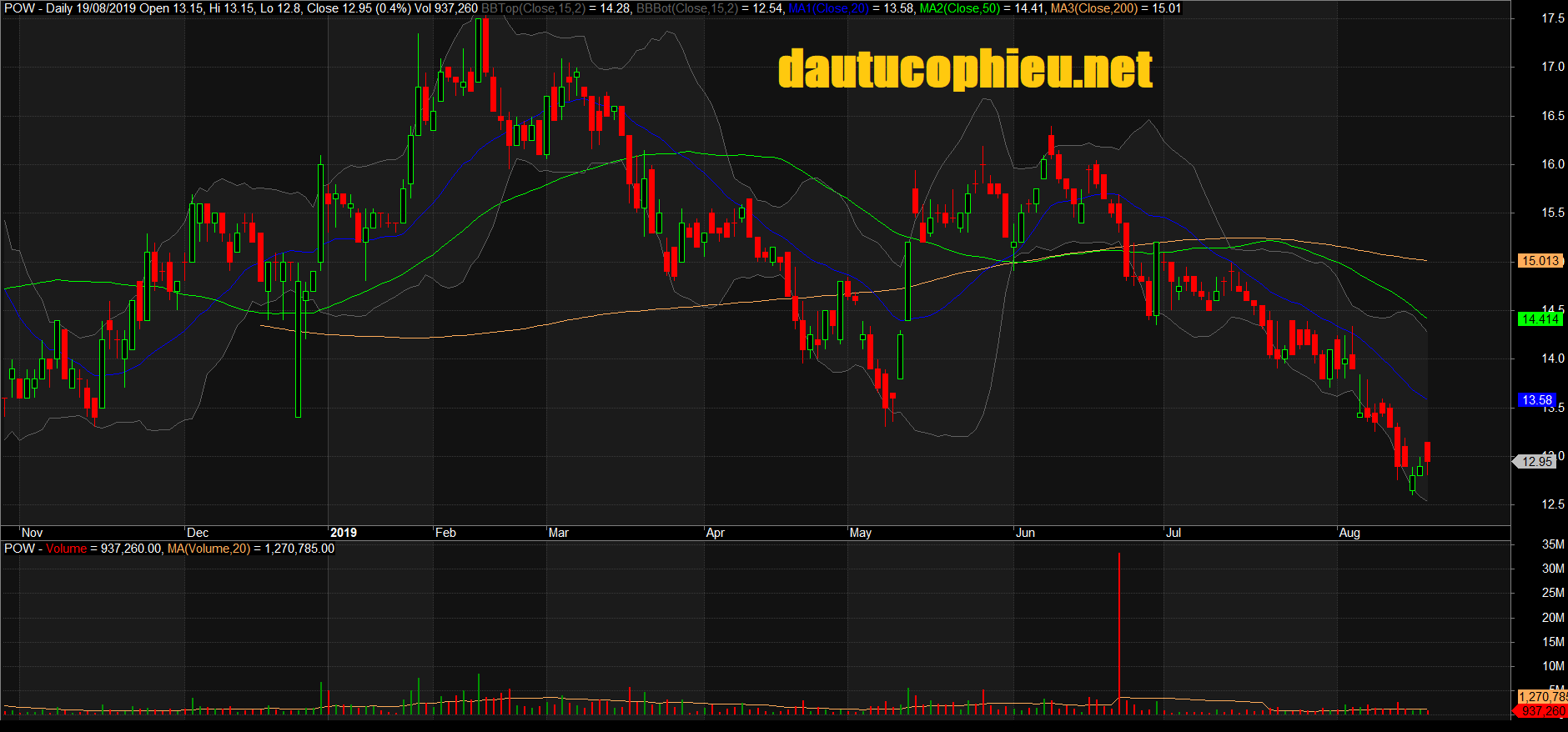Click the 15M volume axis label

pyautogui.click(x=1553, y=642)
